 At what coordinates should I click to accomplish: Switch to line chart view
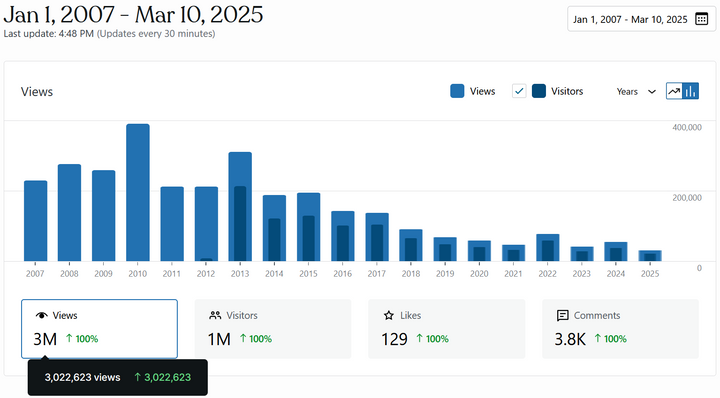pos(674,91)
